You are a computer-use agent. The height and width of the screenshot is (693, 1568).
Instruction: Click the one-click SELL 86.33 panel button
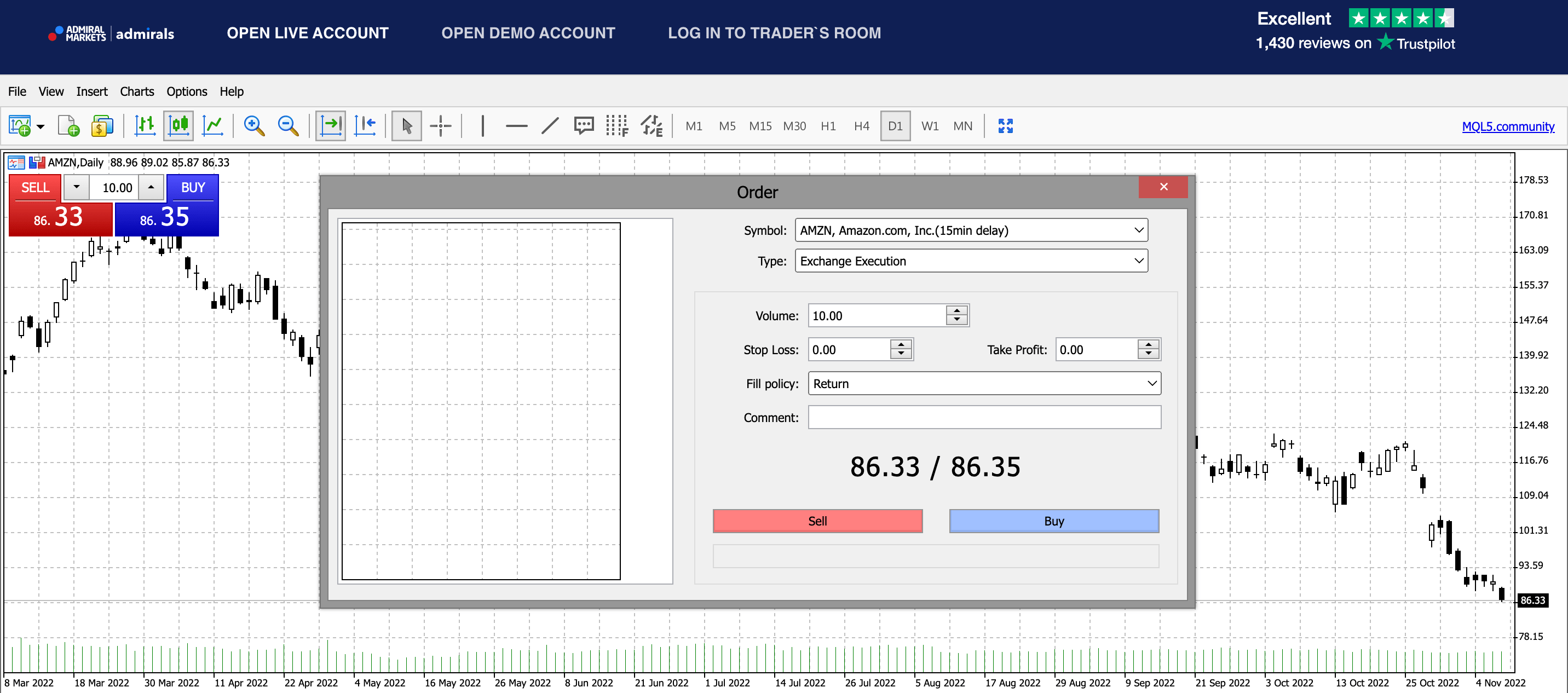click(x=60, y=218)
